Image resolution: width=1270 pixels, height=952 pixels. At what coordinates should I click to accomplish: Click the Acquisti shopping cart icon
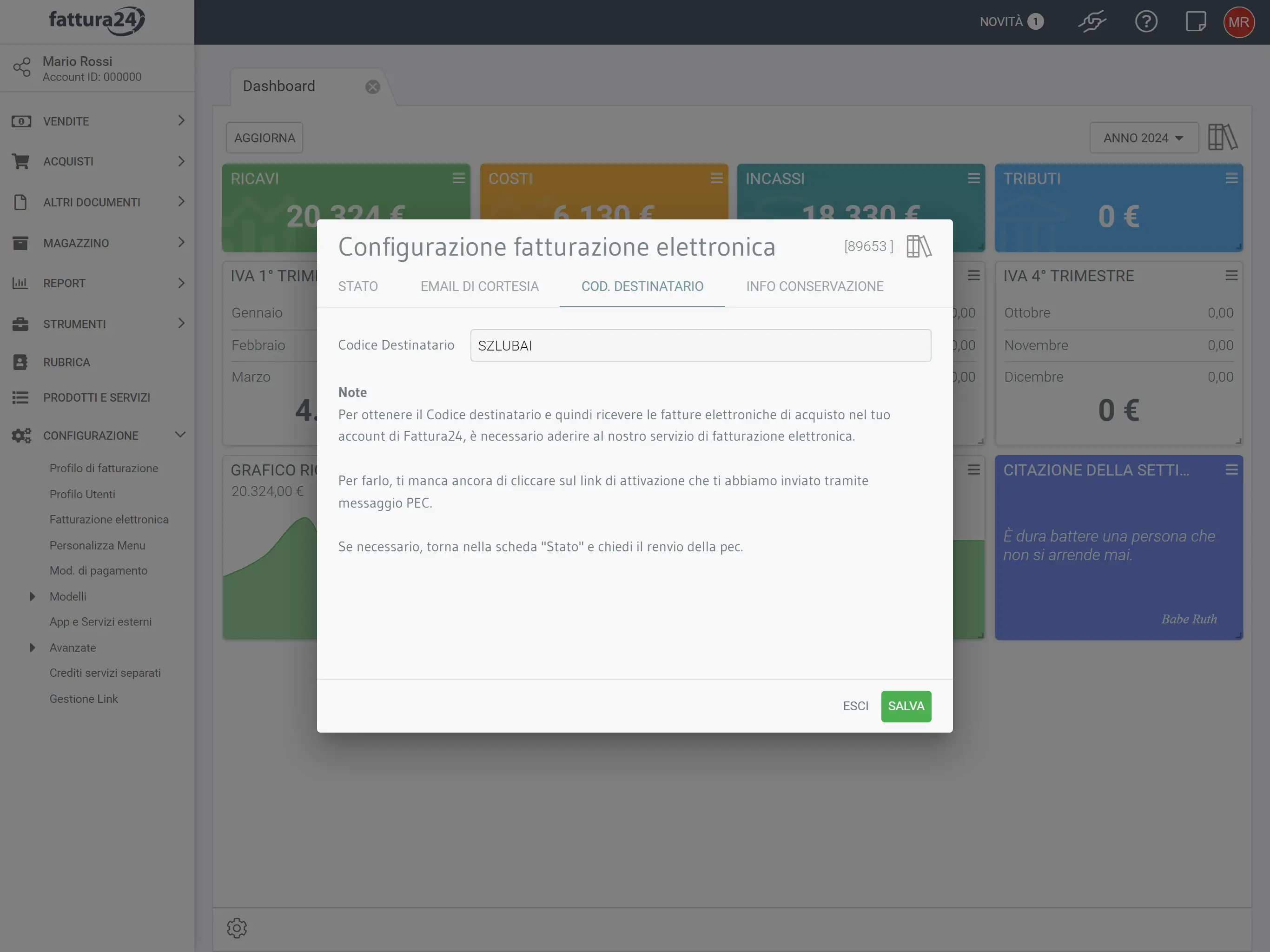pyautogui.click(x=20, y=161)
